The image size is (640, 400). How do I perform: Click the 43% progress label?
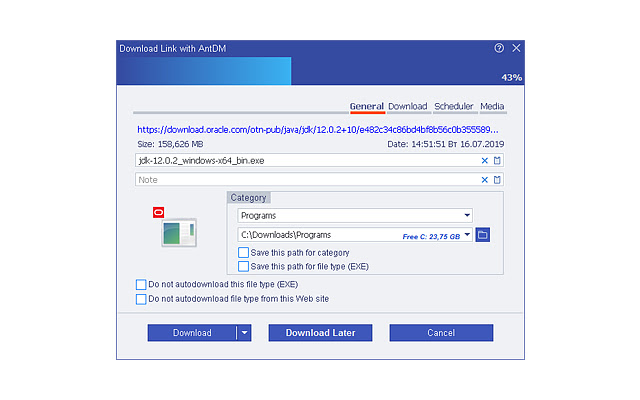pyautogui.click(x=511, y=78)
